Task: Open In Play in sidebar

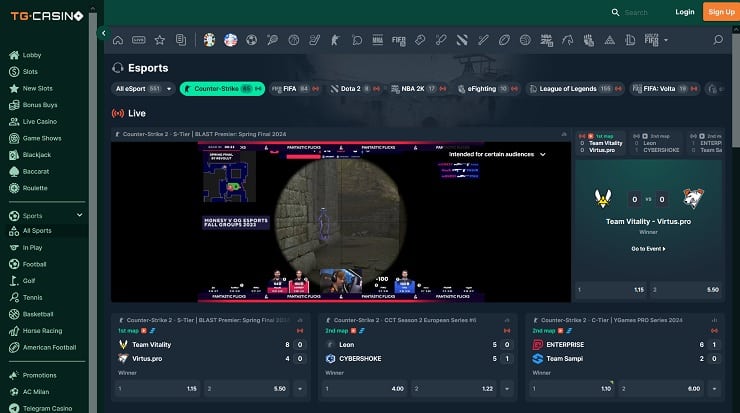Action: [32, 248]
